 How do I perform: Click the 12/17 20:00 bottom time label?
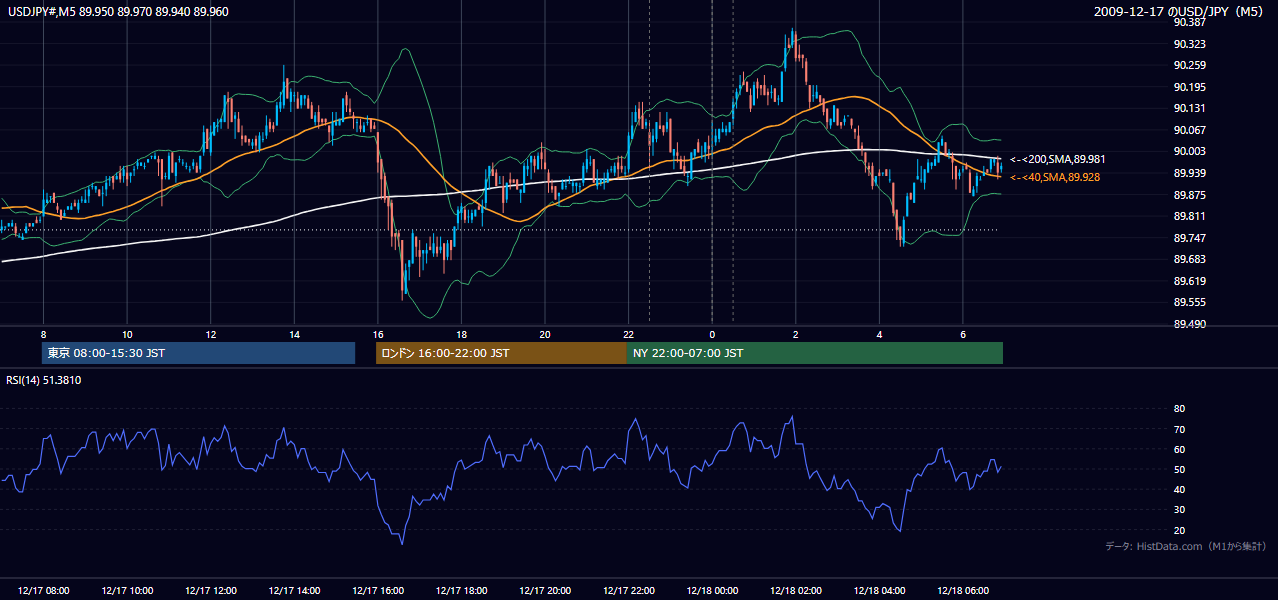coord(545,591)
